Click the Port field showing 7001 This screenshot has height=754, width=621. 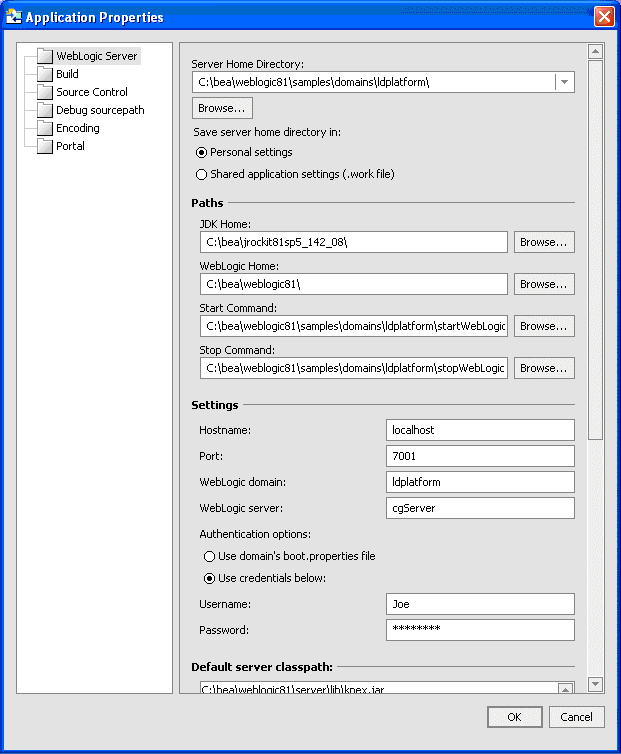[x=480, y=456]
